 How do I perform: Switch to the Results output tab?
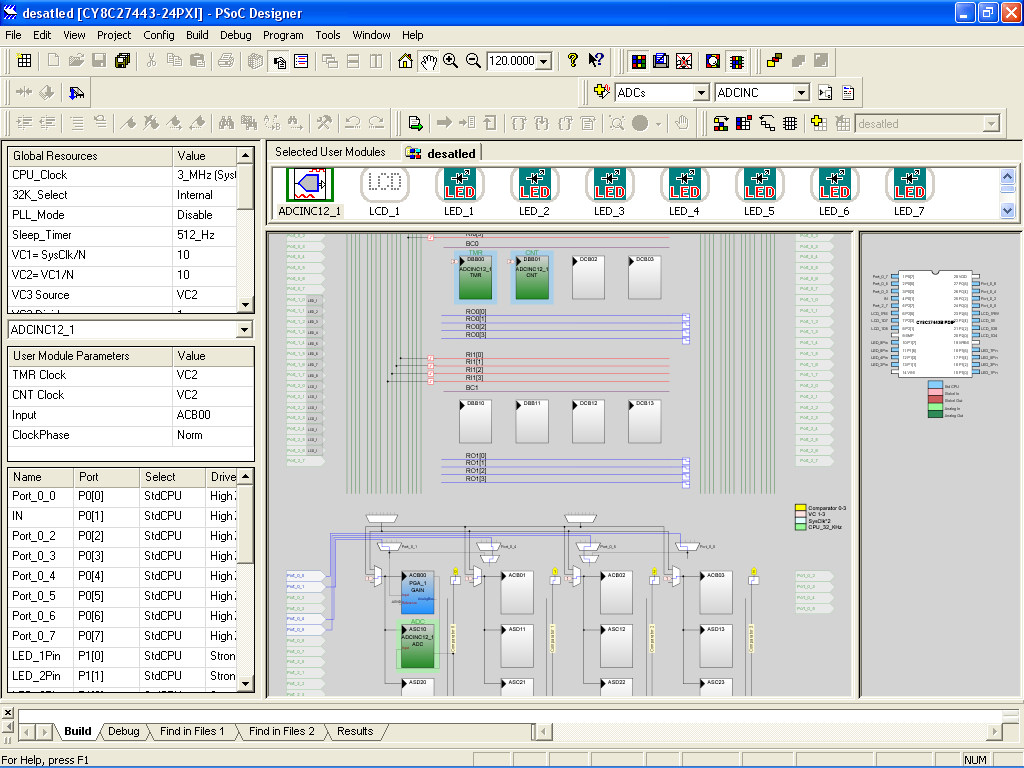[355, 731]
